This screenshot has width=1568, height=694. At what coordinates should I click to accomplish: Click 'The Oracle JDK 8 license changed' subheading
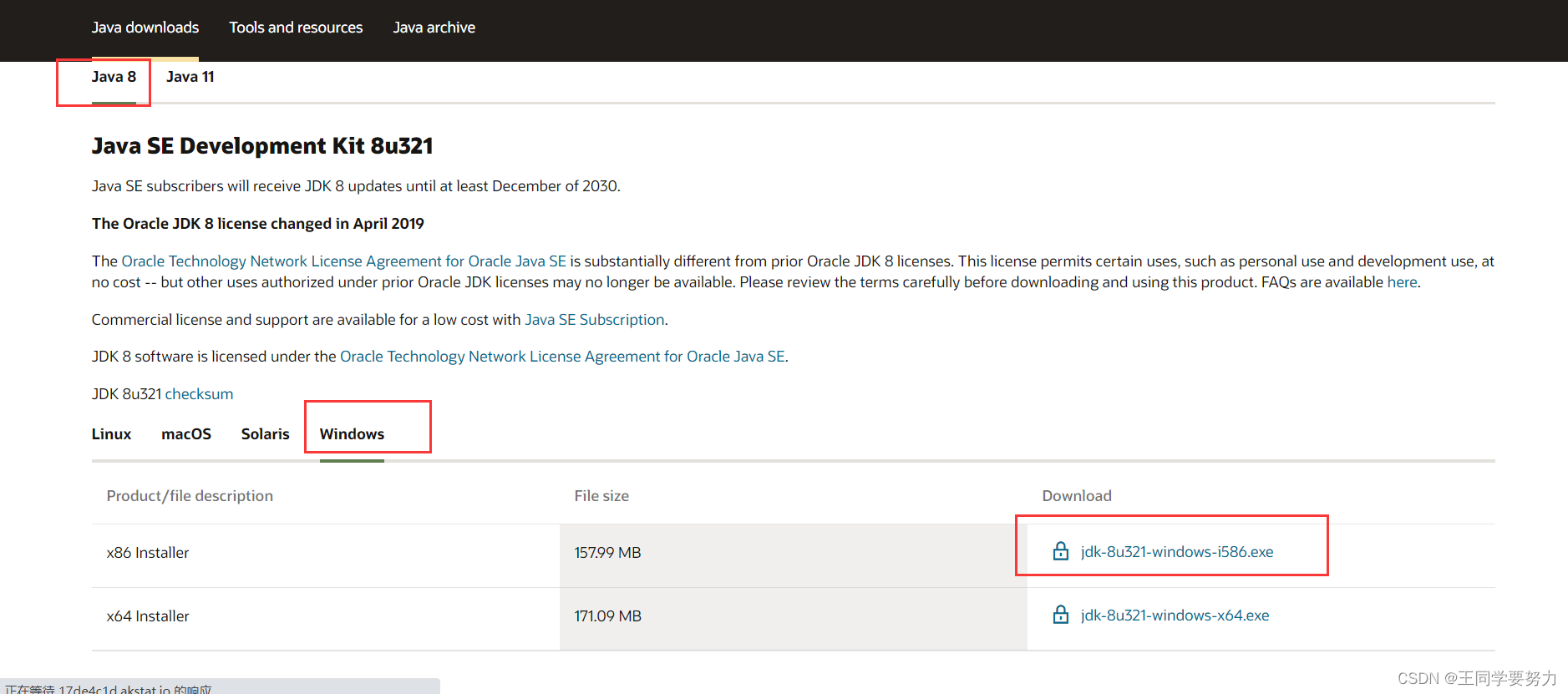258,224
